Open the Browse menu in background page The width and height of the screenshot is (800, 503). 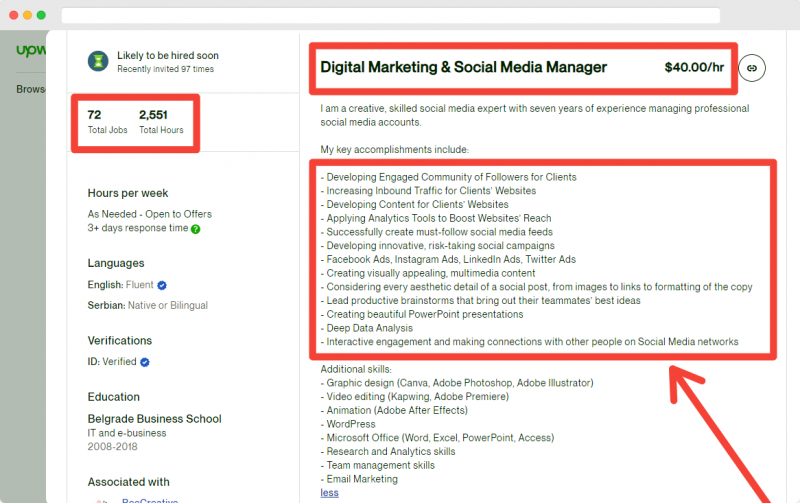(31, 89)
